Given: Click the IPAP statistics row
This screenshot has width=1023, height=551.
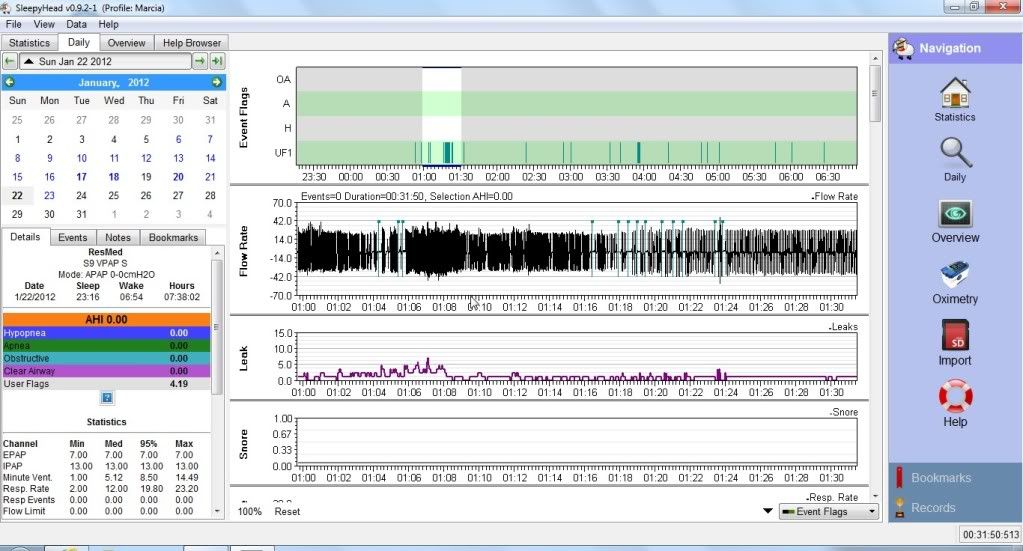Looking at the screenshot, I should pyautogui.click(x=101, y=466).
